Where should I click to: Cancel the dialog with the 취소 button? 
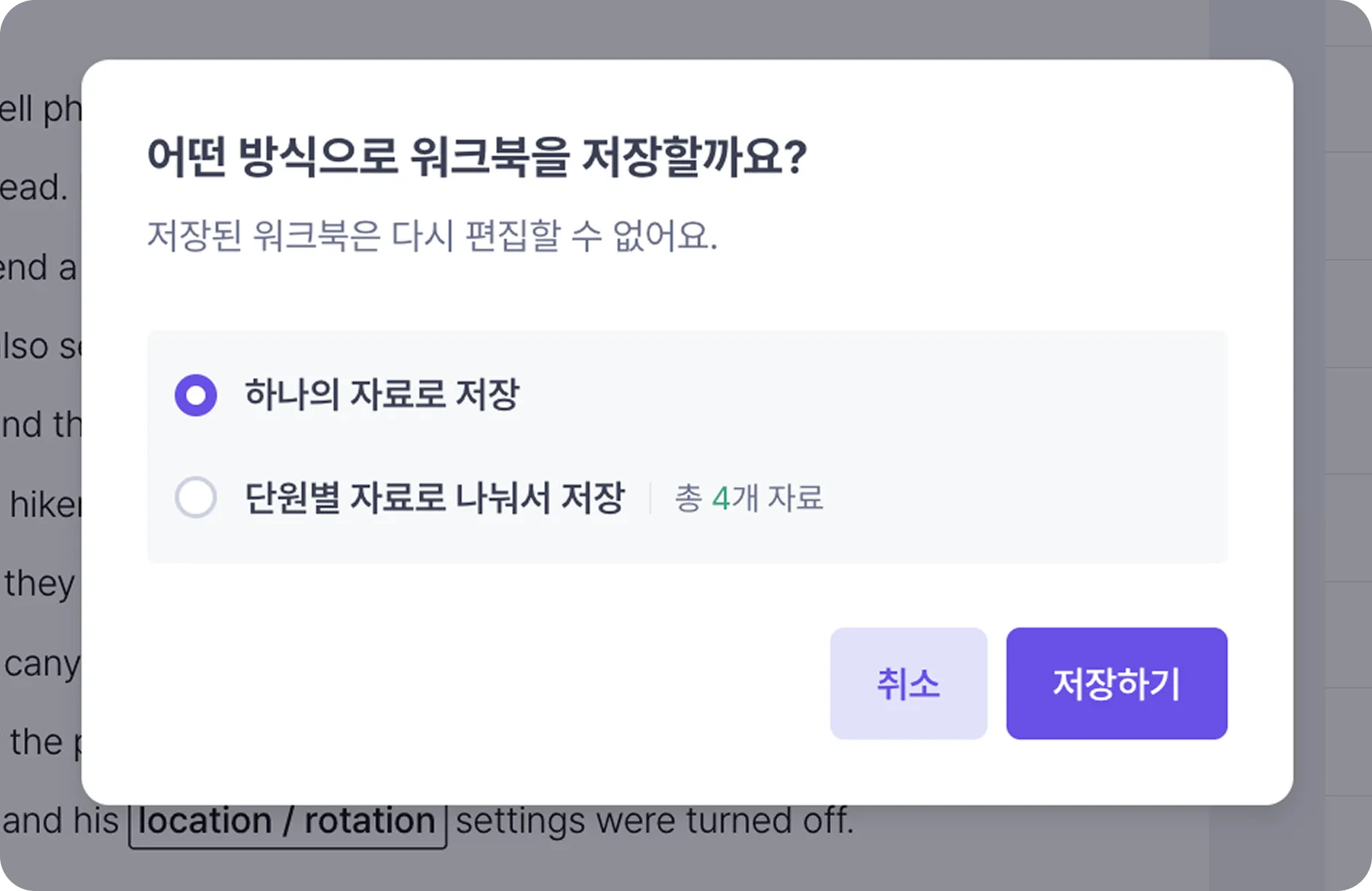tap(908, 684)
